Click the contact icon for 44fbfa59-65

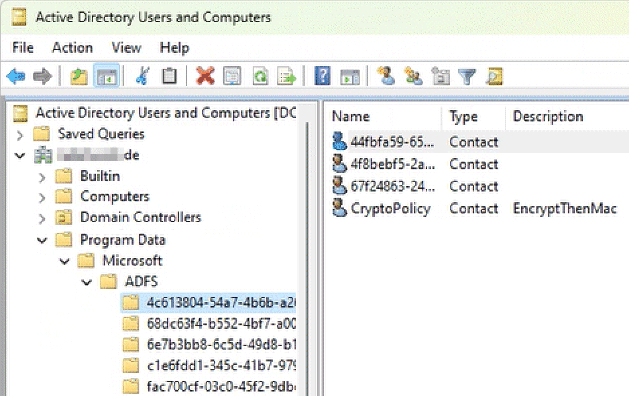(339, 141)
